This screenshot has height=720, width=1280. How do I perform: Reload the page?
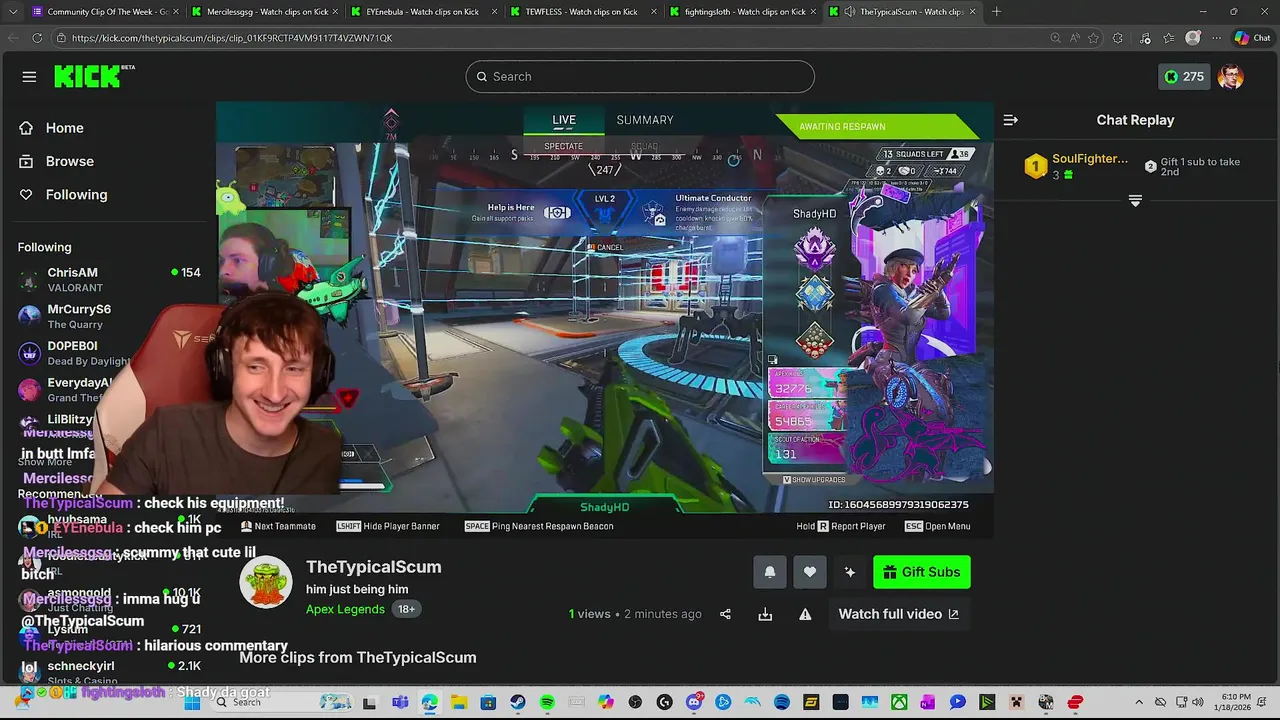coord(37,38)
